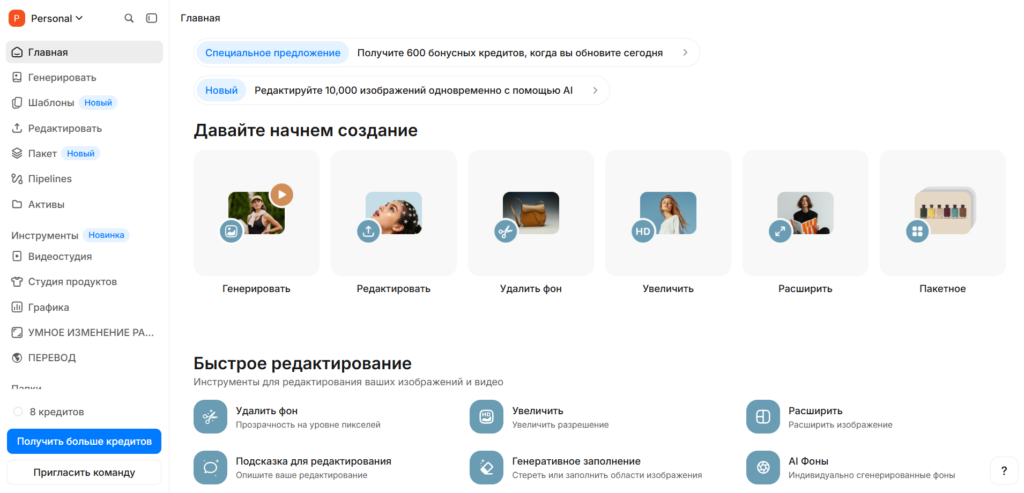Click the upload icon on Редактировать card
This screenshot has width=1024, height=493.
[368, 231]
